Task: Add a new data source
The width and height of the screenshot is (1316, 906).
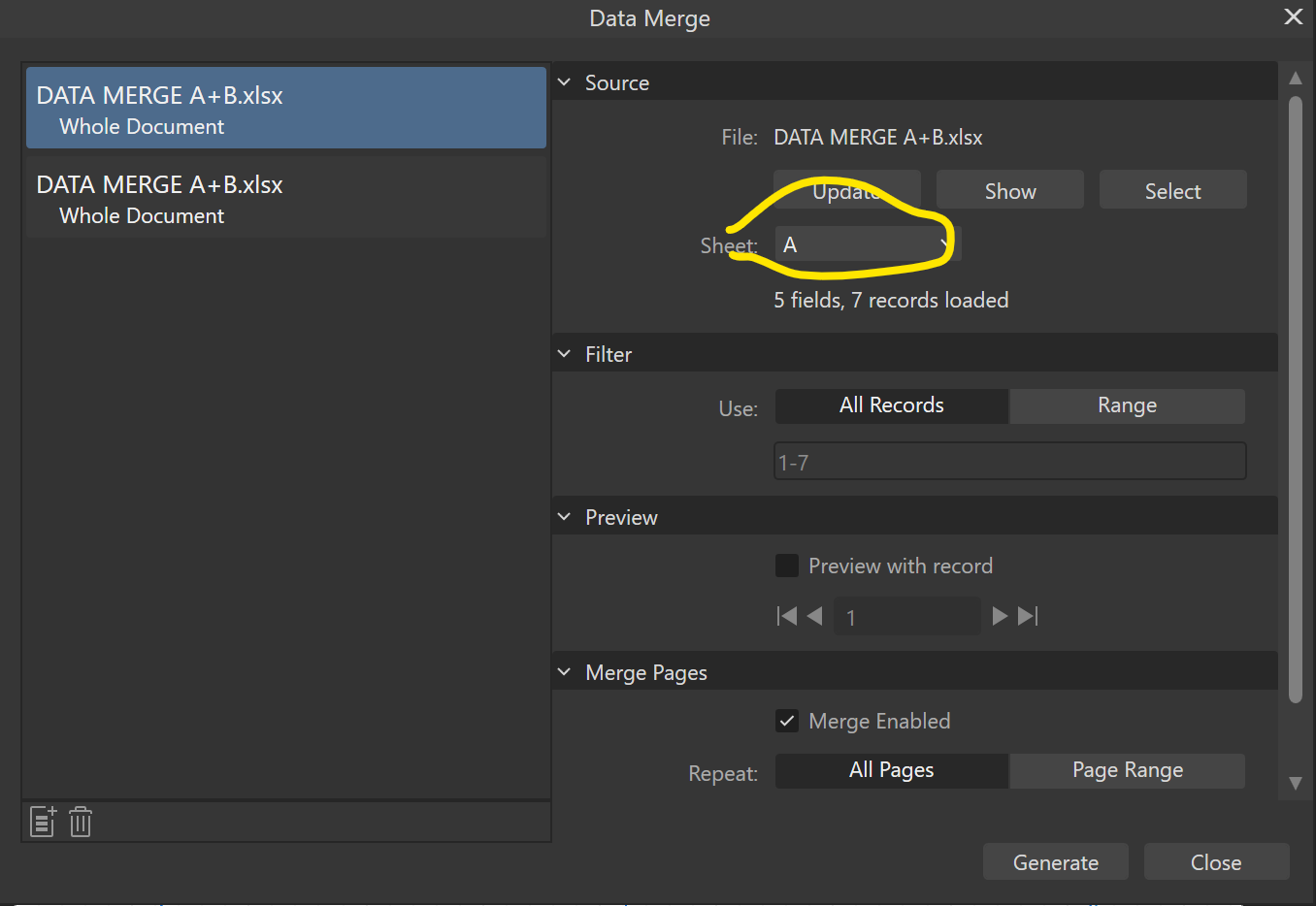Action: [x=42, y=821]
